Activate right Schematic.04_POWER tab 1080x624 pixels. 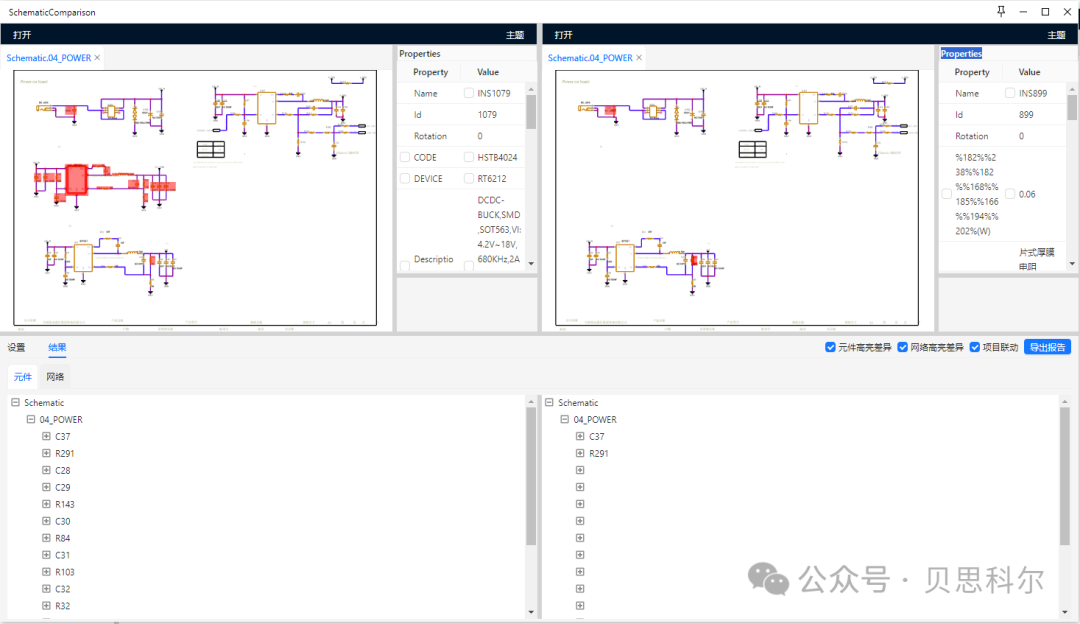pyautogui.click(x=590, y=58)
